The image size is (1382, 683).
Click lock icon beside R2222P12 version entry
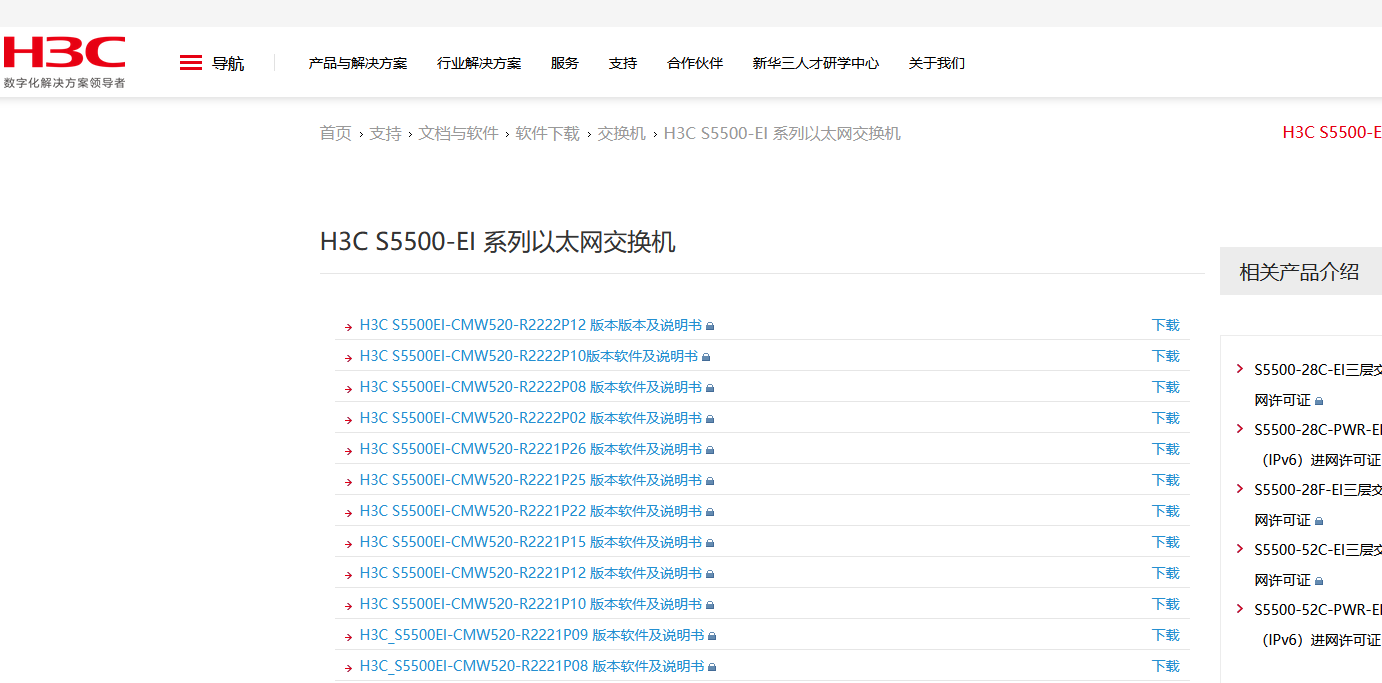(x=711, y=326)
